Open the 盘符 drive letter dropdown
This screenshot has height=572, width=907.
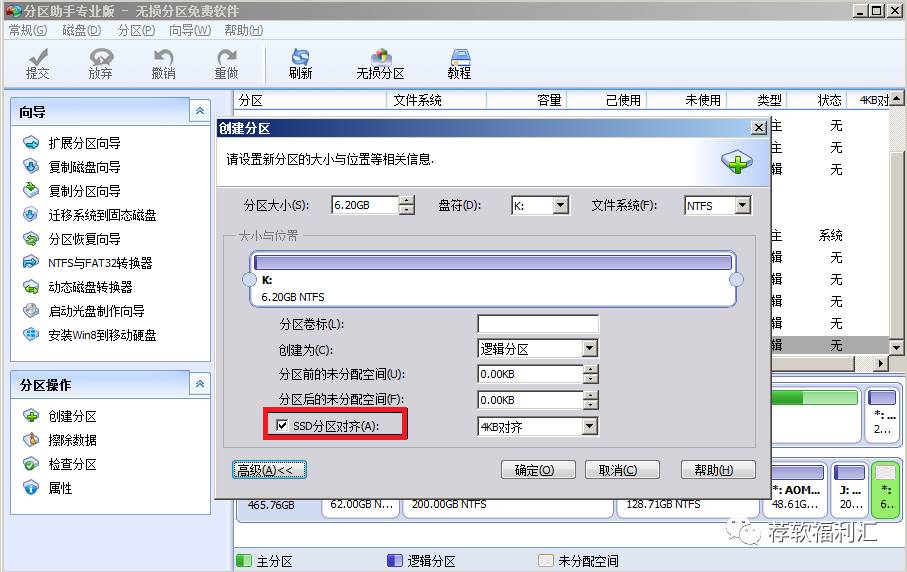click(x=560, y=205)
